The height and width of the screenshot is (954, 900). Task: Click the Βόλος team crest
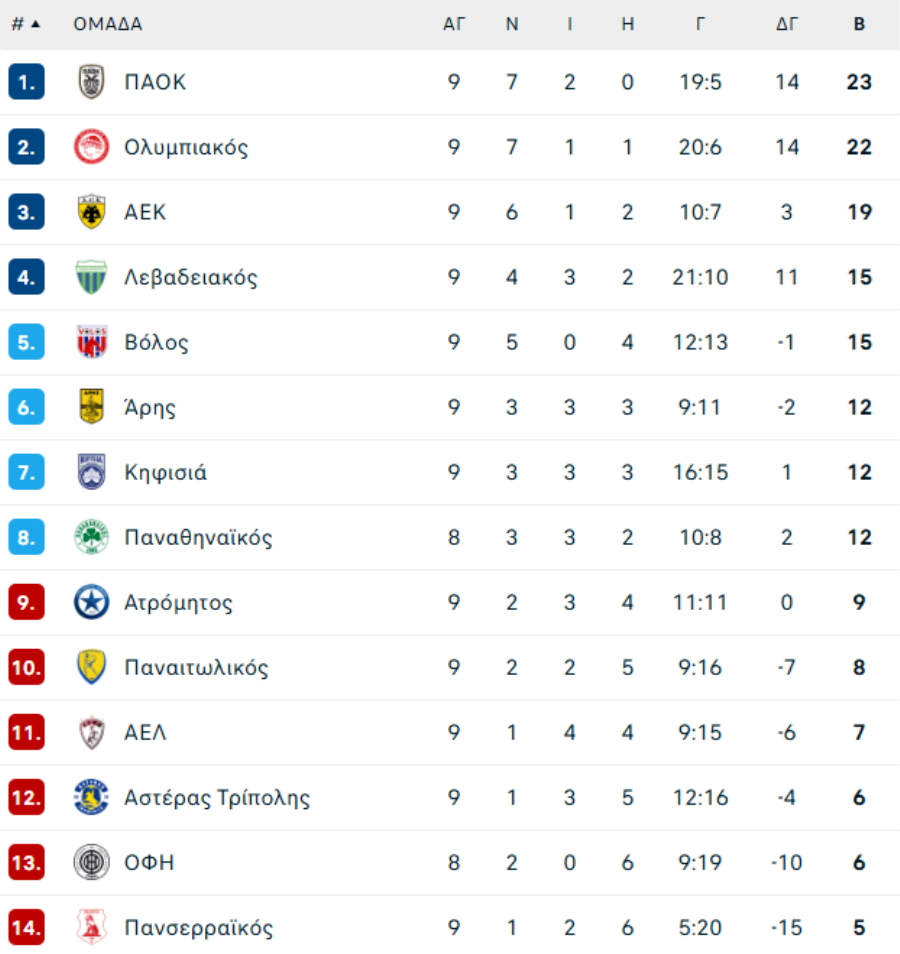click(x=92, y=342)
